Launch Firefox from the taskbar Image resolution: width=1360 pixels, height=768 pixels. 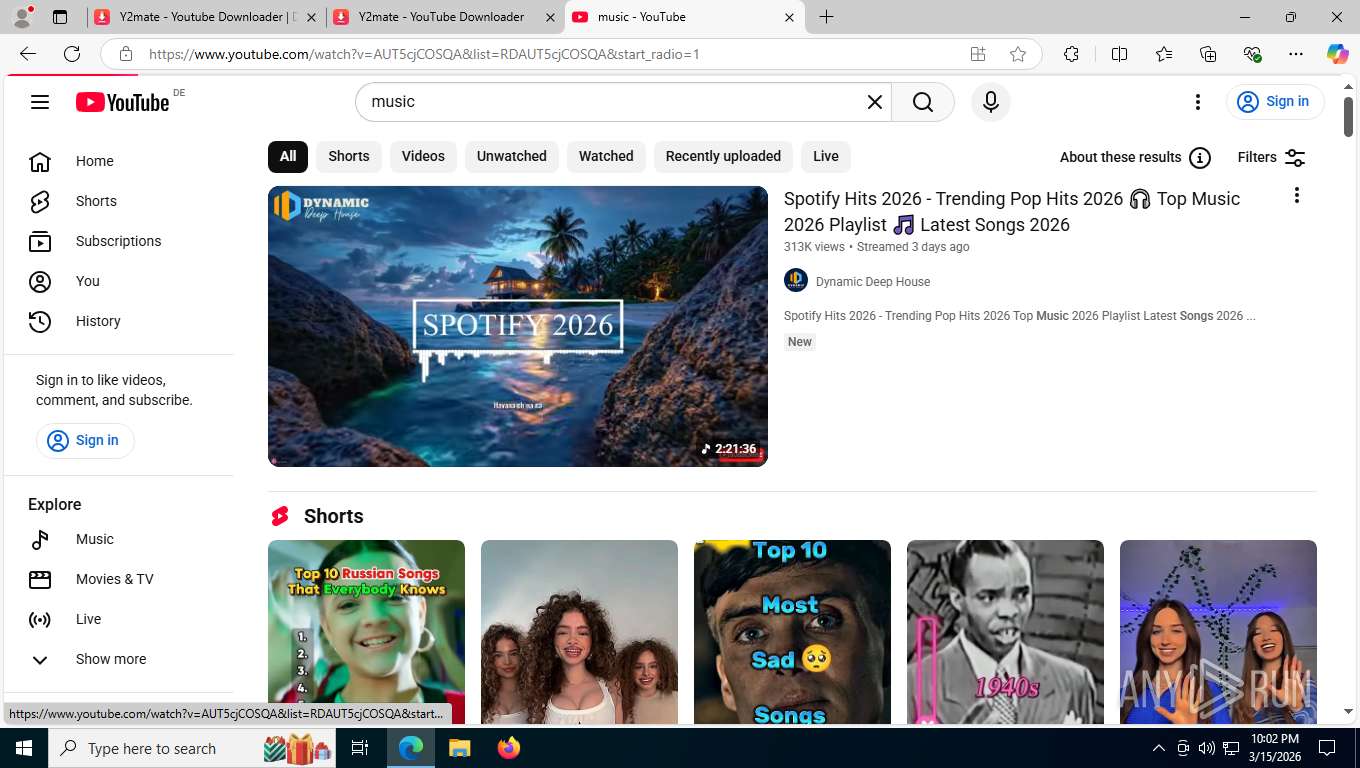pyautogui.click(x=509, y=748)
